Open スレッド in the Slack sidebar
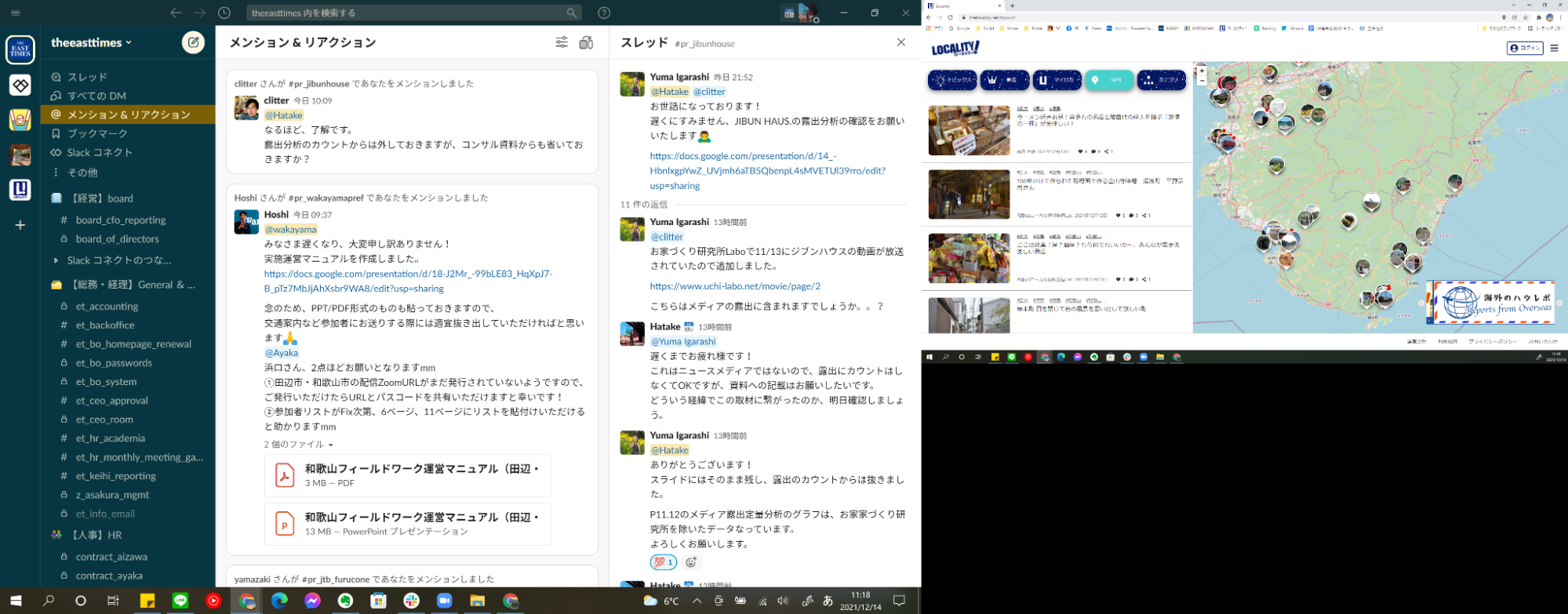 [87, 77]
